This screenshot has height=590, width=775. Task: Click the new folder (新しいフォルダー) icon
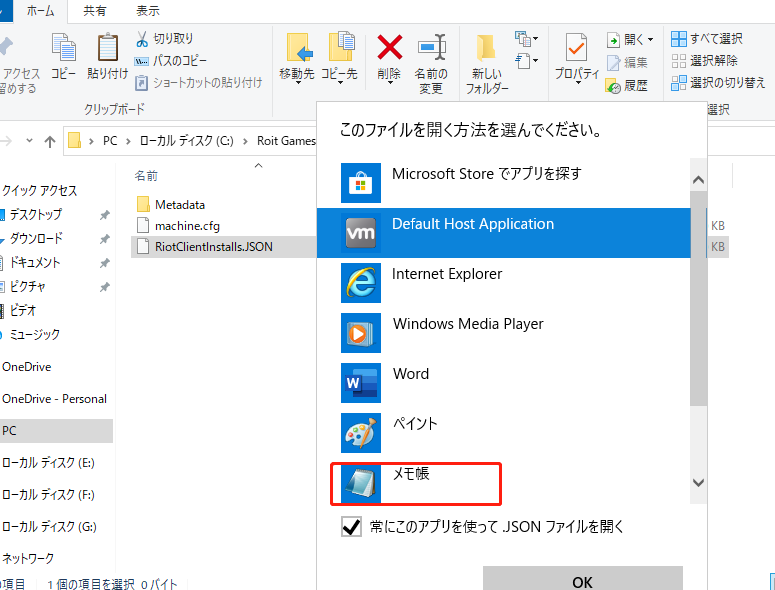(x=486, y=48)
